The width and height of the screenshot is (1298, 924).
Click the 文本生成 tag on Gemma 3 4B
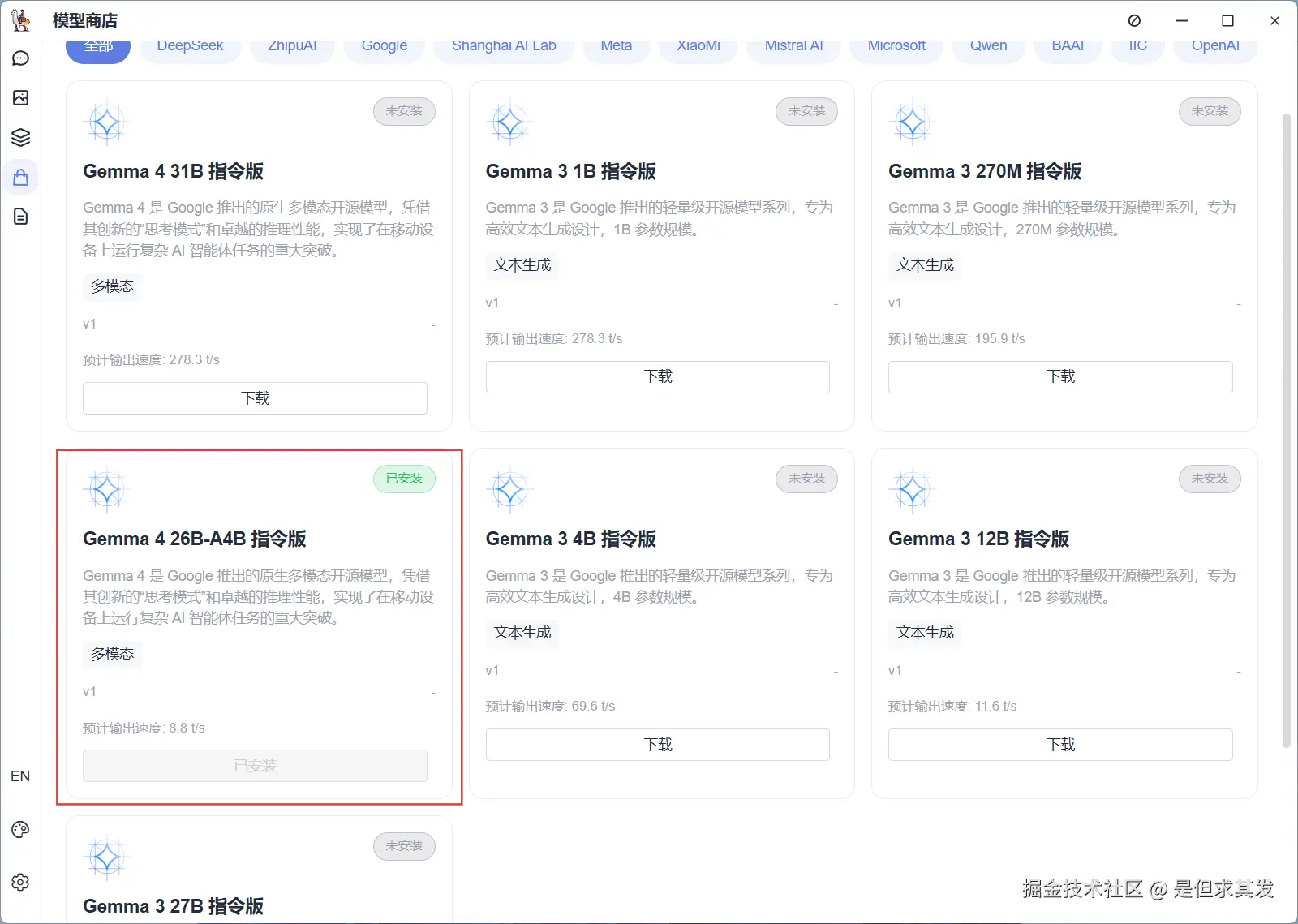point(522,634)
